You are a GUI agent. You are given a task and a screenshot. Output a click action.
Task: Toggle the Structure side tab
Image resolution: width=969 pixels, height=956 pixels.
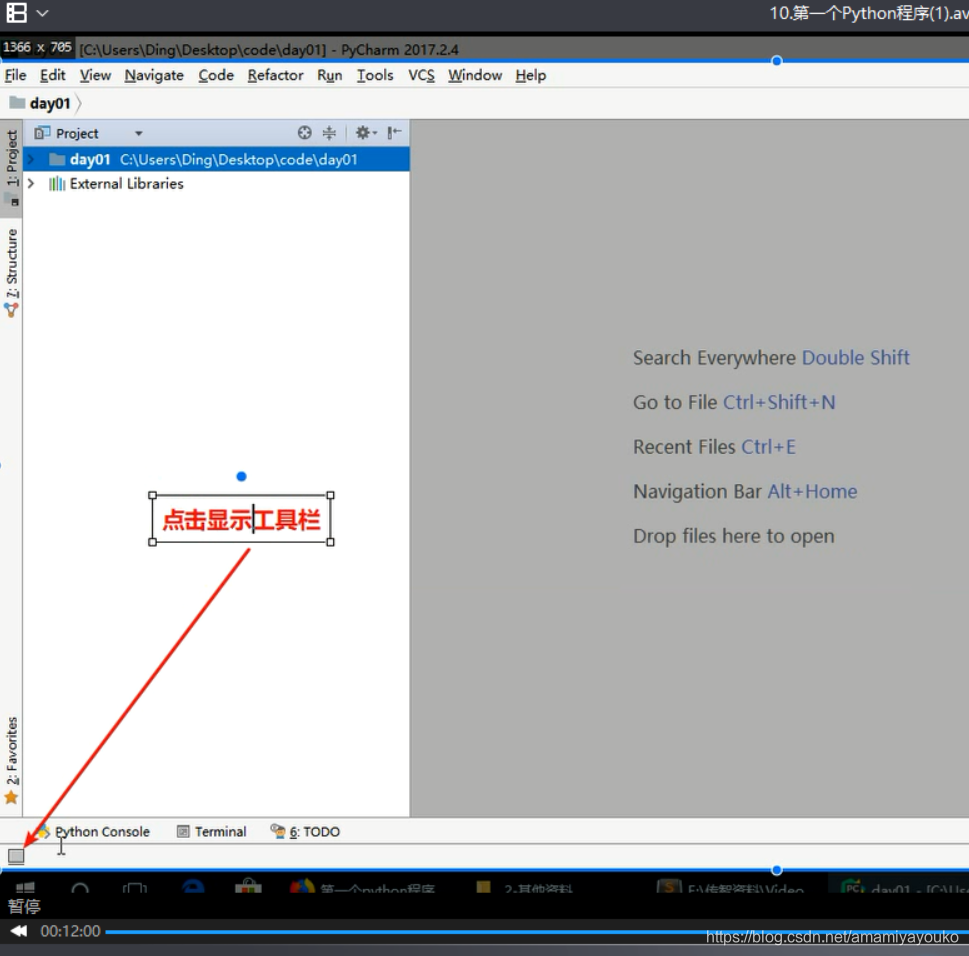click(x=12, y=272)
